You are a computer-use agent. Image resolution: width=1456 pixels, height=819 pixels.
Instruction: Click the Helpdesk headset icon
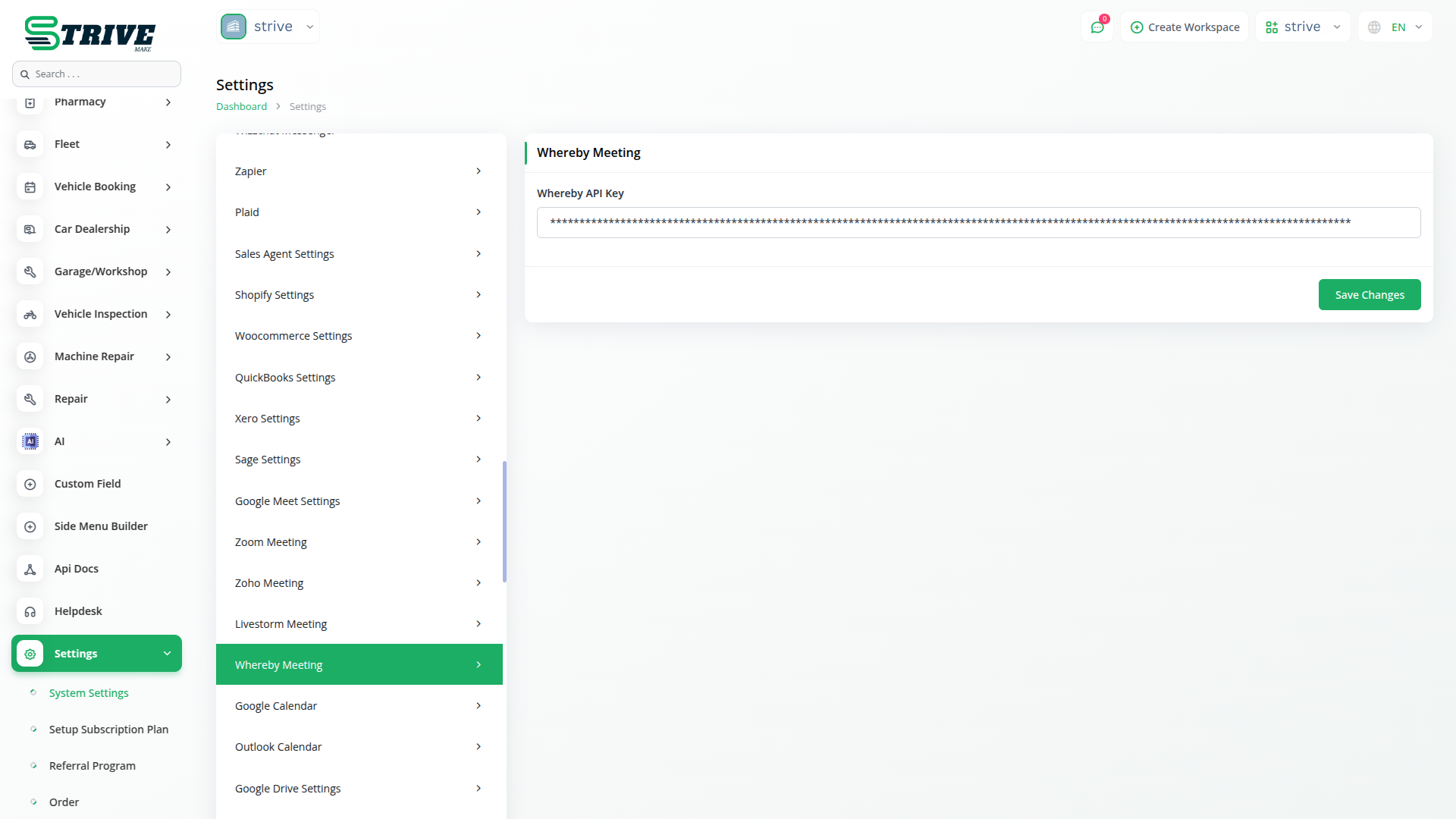click(x=30, y=611)
